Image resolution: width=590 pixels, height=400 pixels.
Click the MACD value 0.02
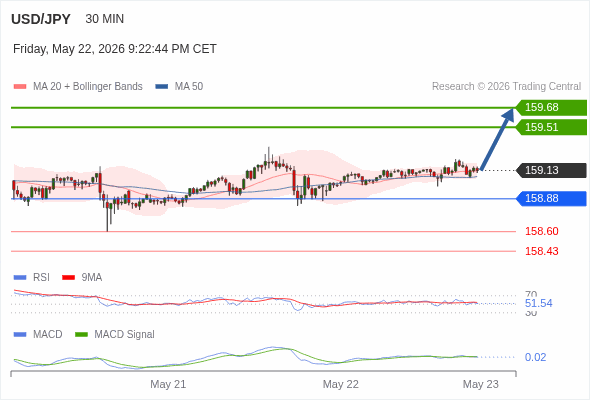tap(535, 357)
